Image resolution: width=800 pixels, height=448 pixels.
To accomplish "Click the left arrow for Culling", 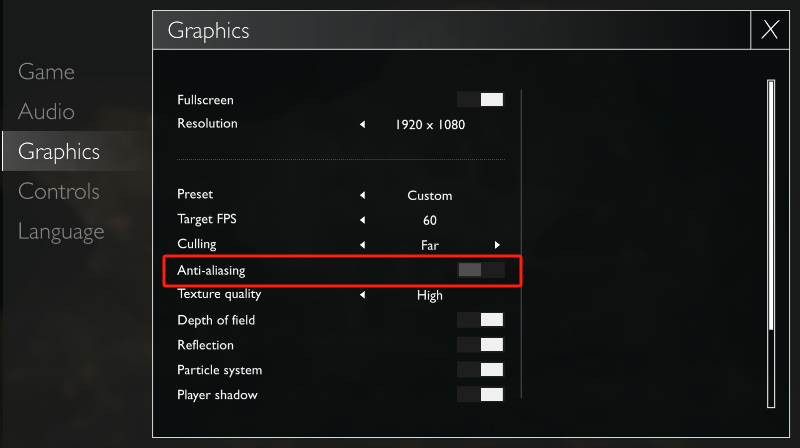I will [362, 245].
